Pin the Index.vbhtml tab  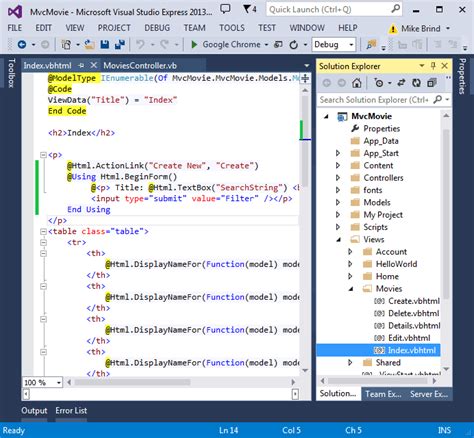click(81, 65)
